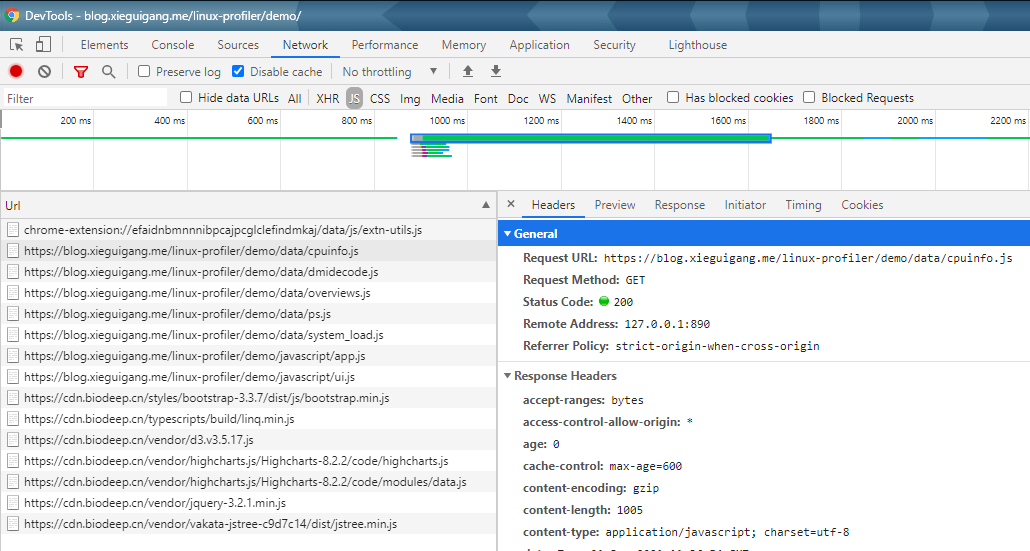
Task: Open the Timing tab in details
Action: tap(803, 205)
